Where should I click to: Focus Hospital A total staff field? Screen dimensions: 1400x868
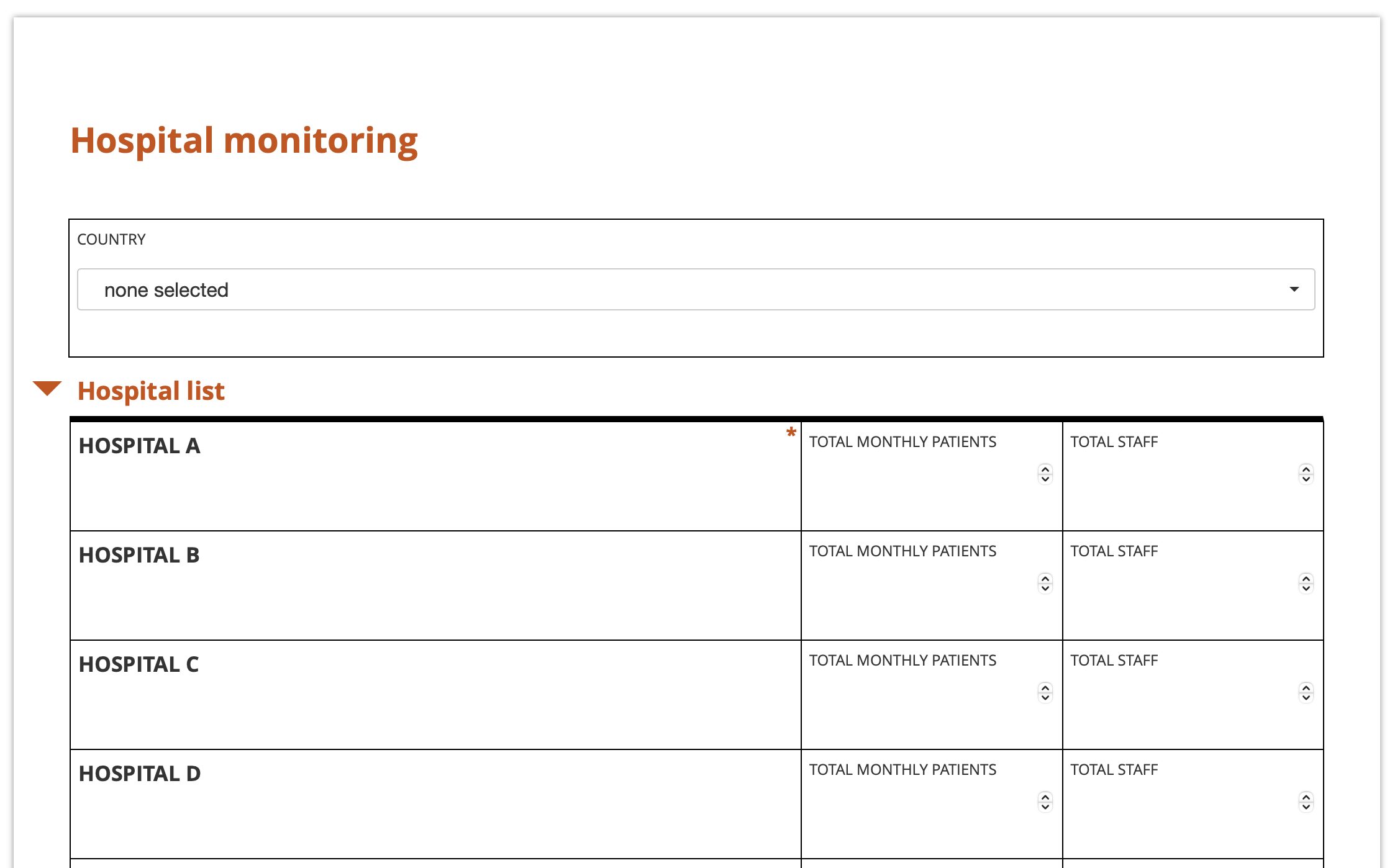(1180, 474)
